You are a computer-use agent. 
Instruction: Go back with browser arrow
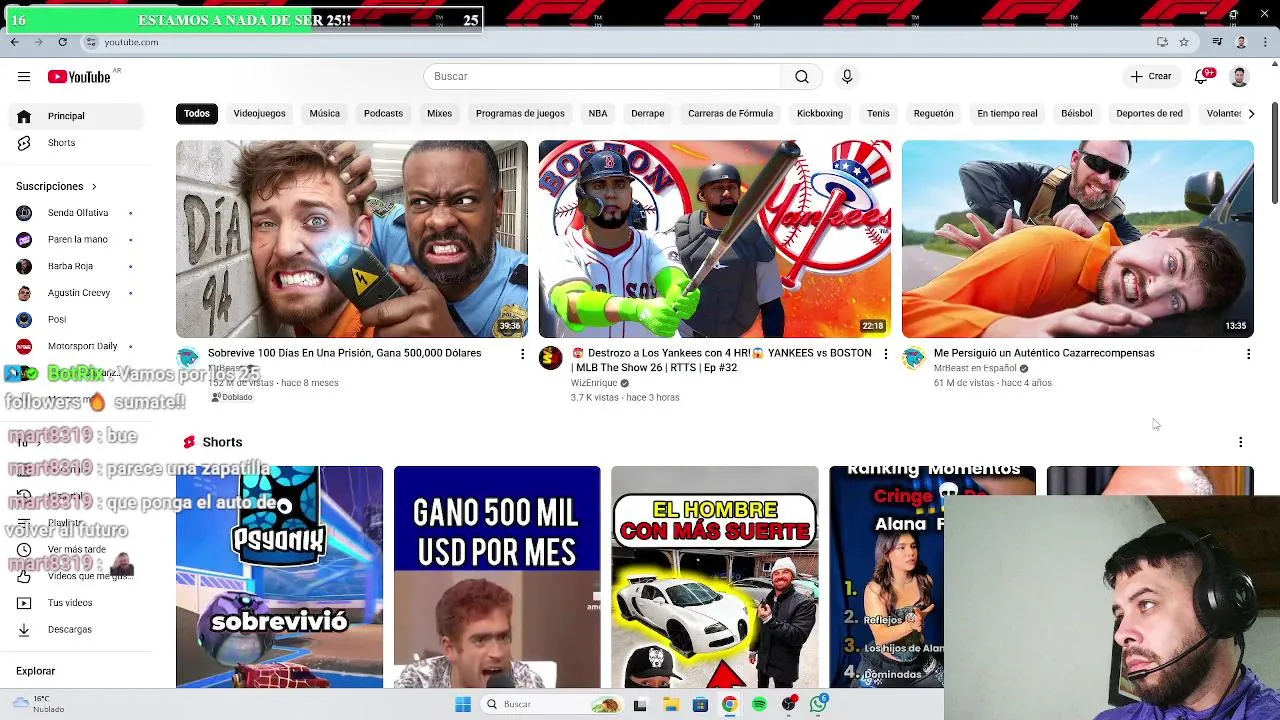coord(14,42)
